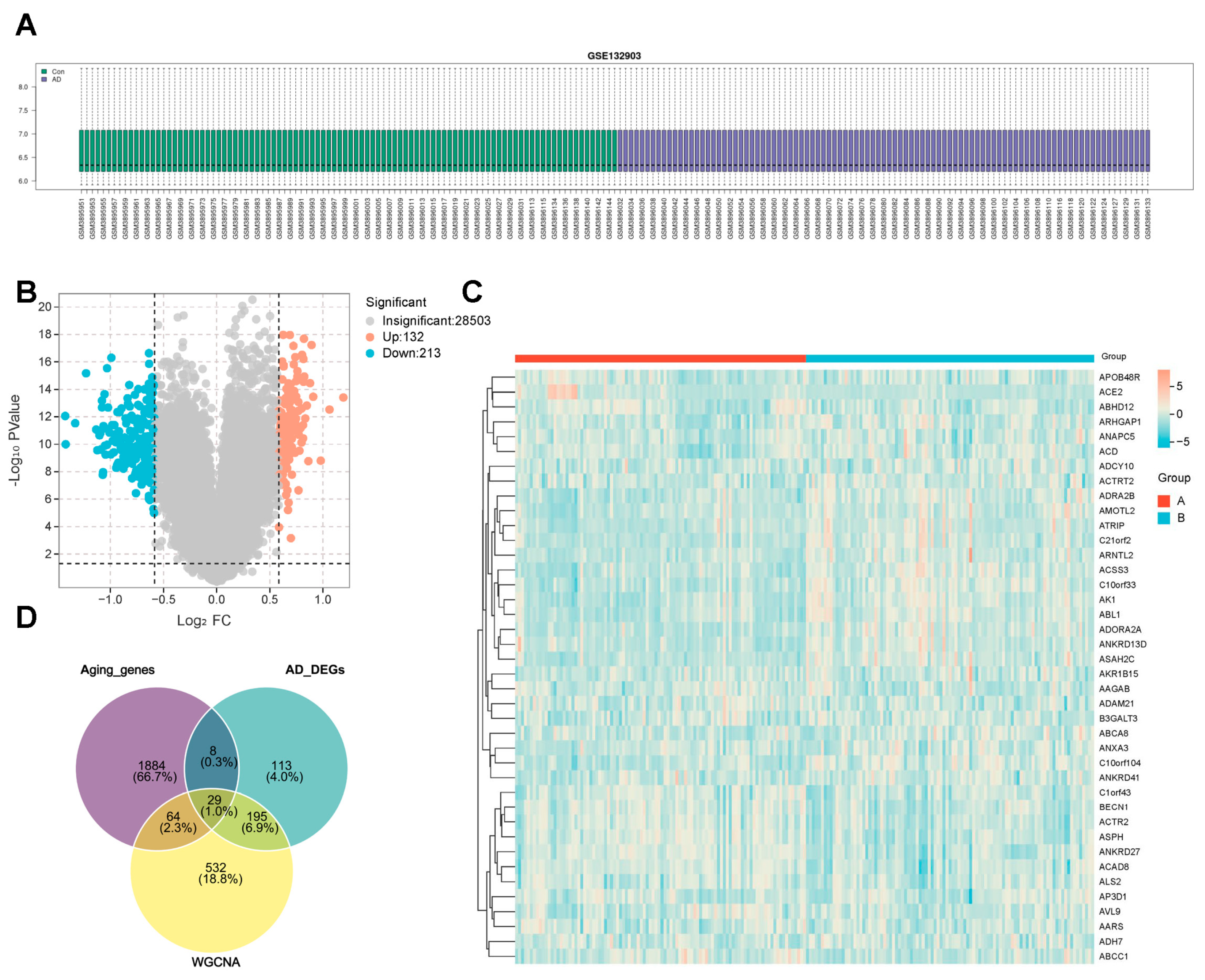The image size is (1205, 980).
Task: Click the APOB48R gene label
Action: [1119, 377]
